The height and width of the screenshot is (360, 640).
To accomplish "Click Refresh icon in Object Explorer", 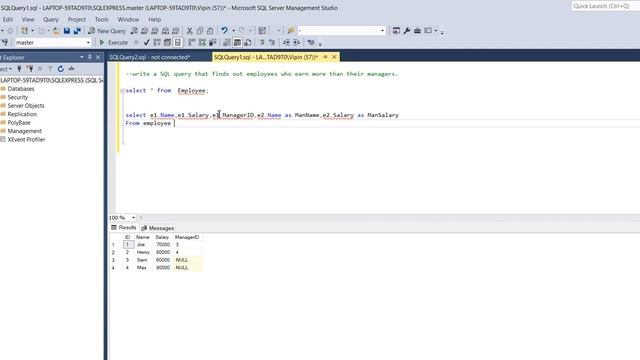I will tap(61, 69).
